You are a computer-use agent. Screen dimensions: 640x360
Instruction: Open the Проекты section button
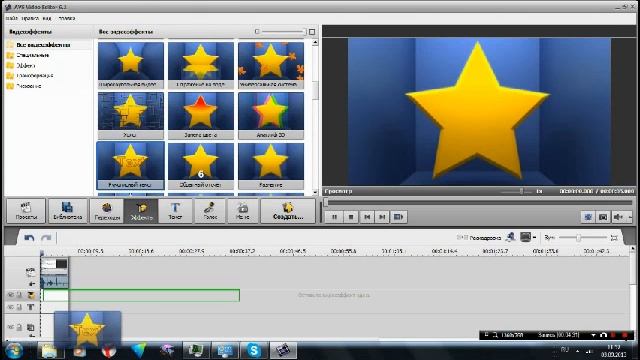pos(26,211)
